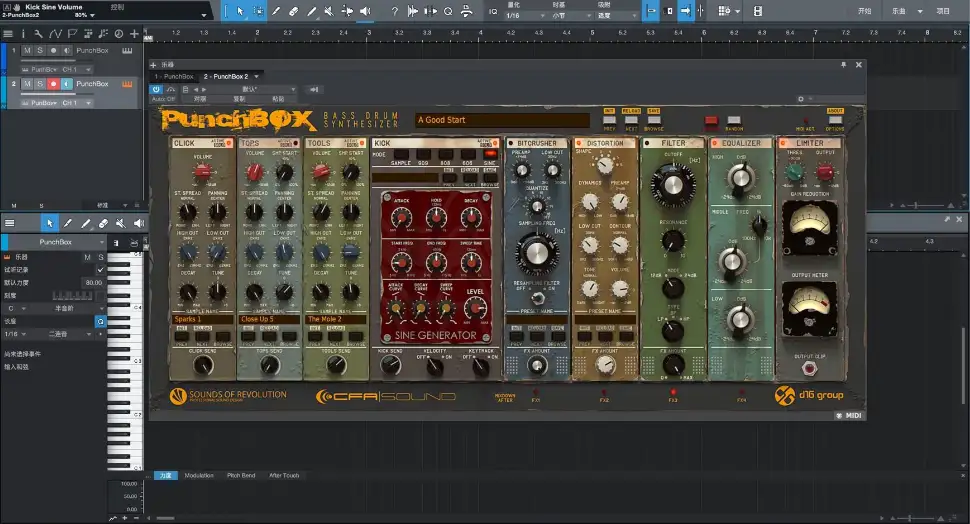Click the magnifier zoom icon in top toolbar
Screen dimensions: 970x524
click(x=448, y=11)
